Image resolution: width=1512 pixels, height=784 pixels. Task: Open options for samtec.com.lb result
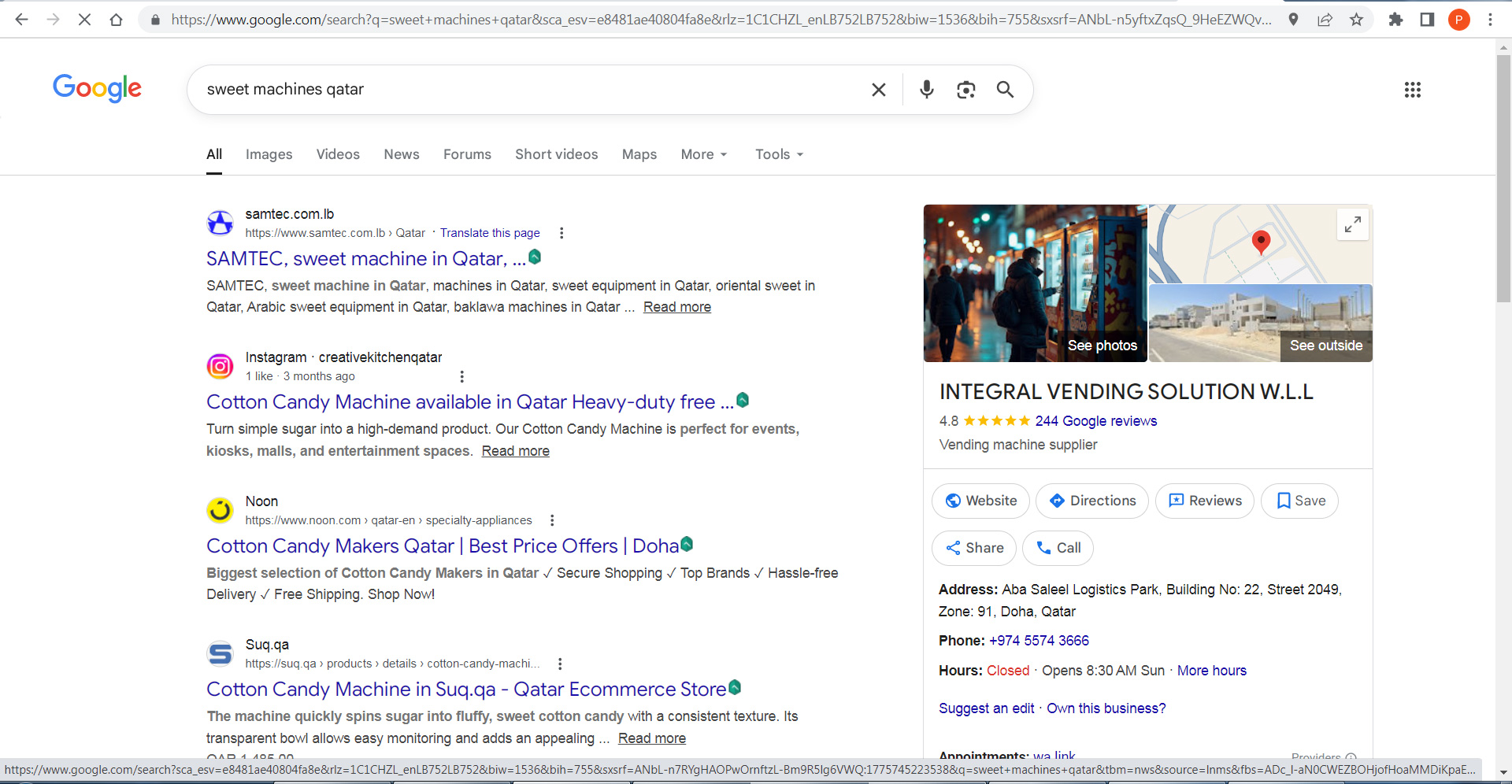[x=561, y=233]
